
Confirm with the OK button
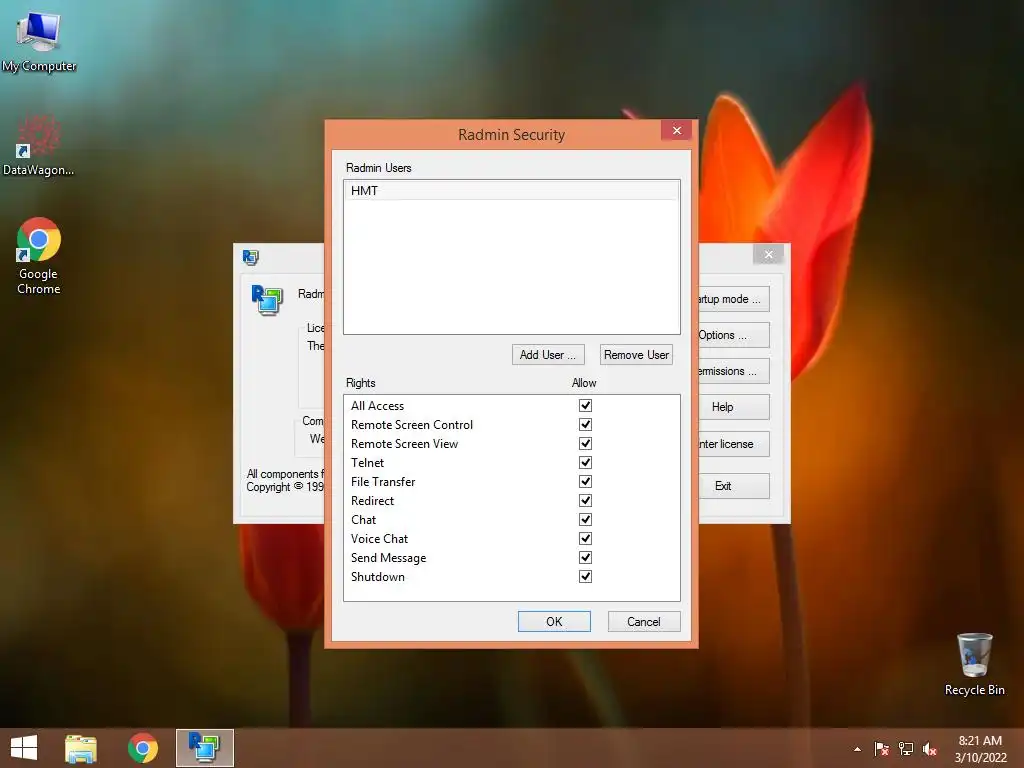point(554,622)
